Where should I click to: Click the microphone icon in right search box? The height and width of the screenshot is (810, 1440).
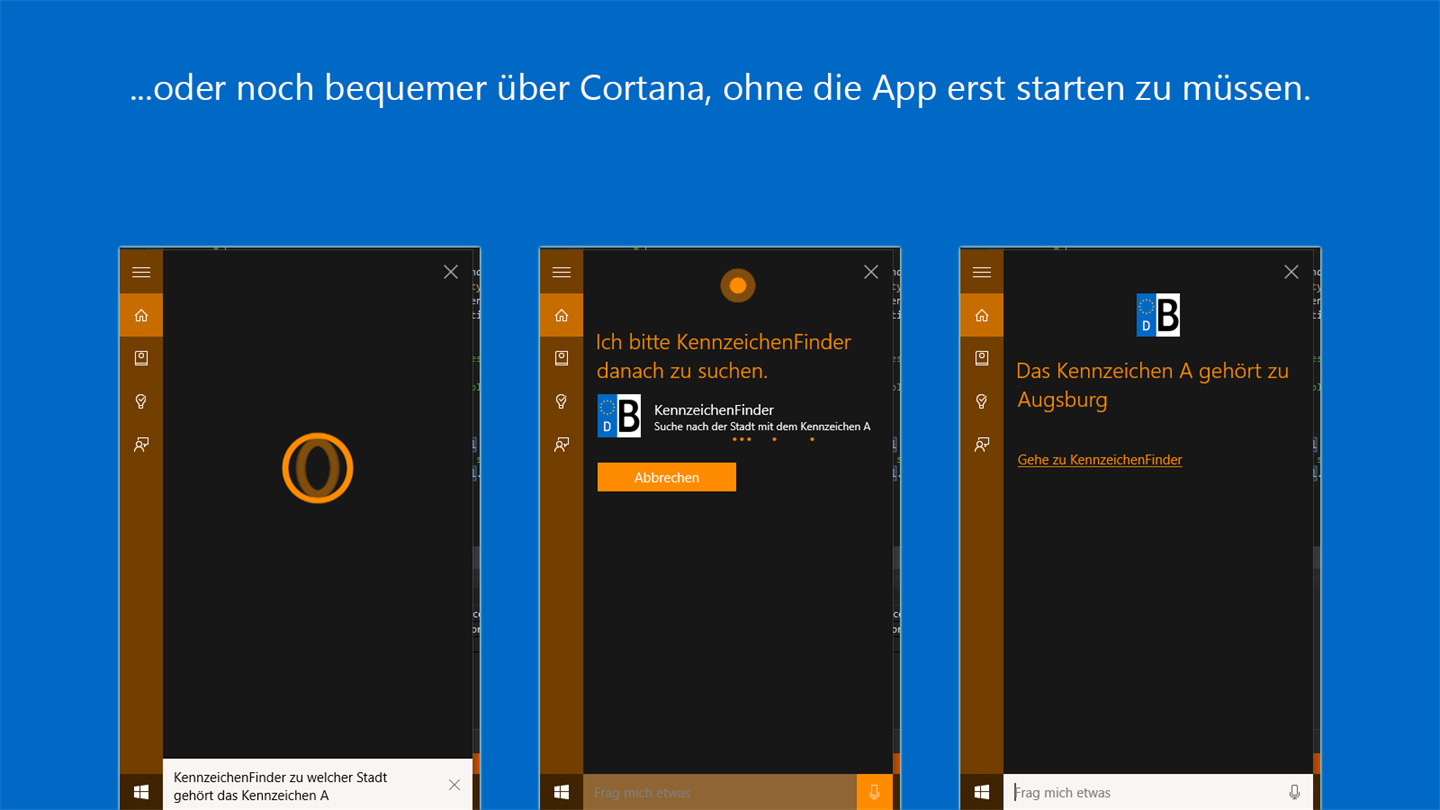tap(1294, 792)
